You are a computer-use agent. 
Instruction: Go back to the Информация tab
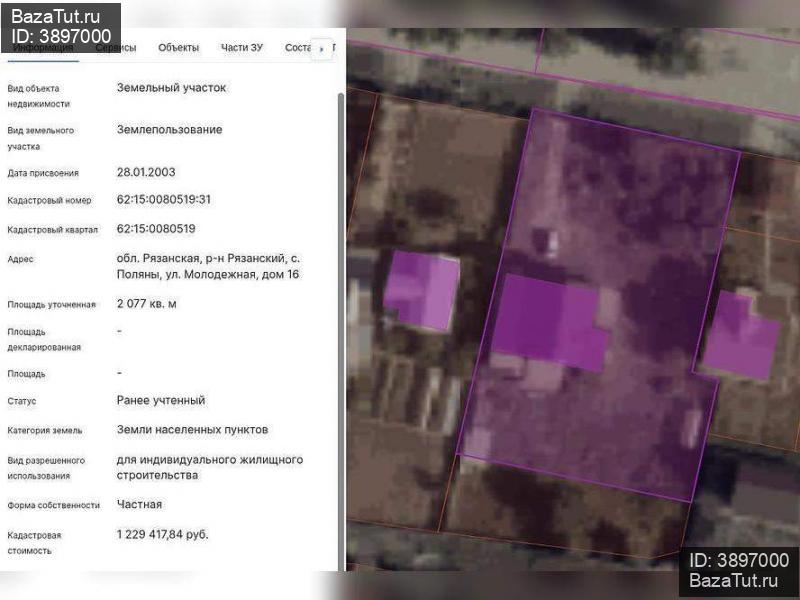click(x=43, y=47)
